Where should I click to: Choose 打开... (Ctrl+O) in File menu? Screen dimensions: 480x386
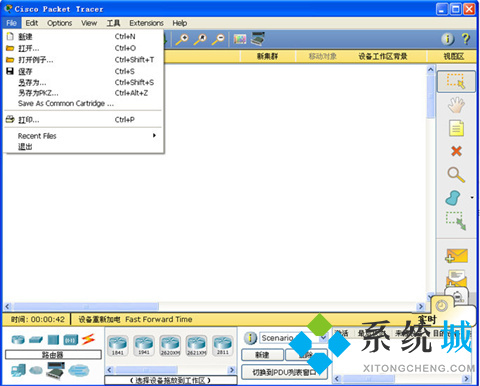click(83, 48)
